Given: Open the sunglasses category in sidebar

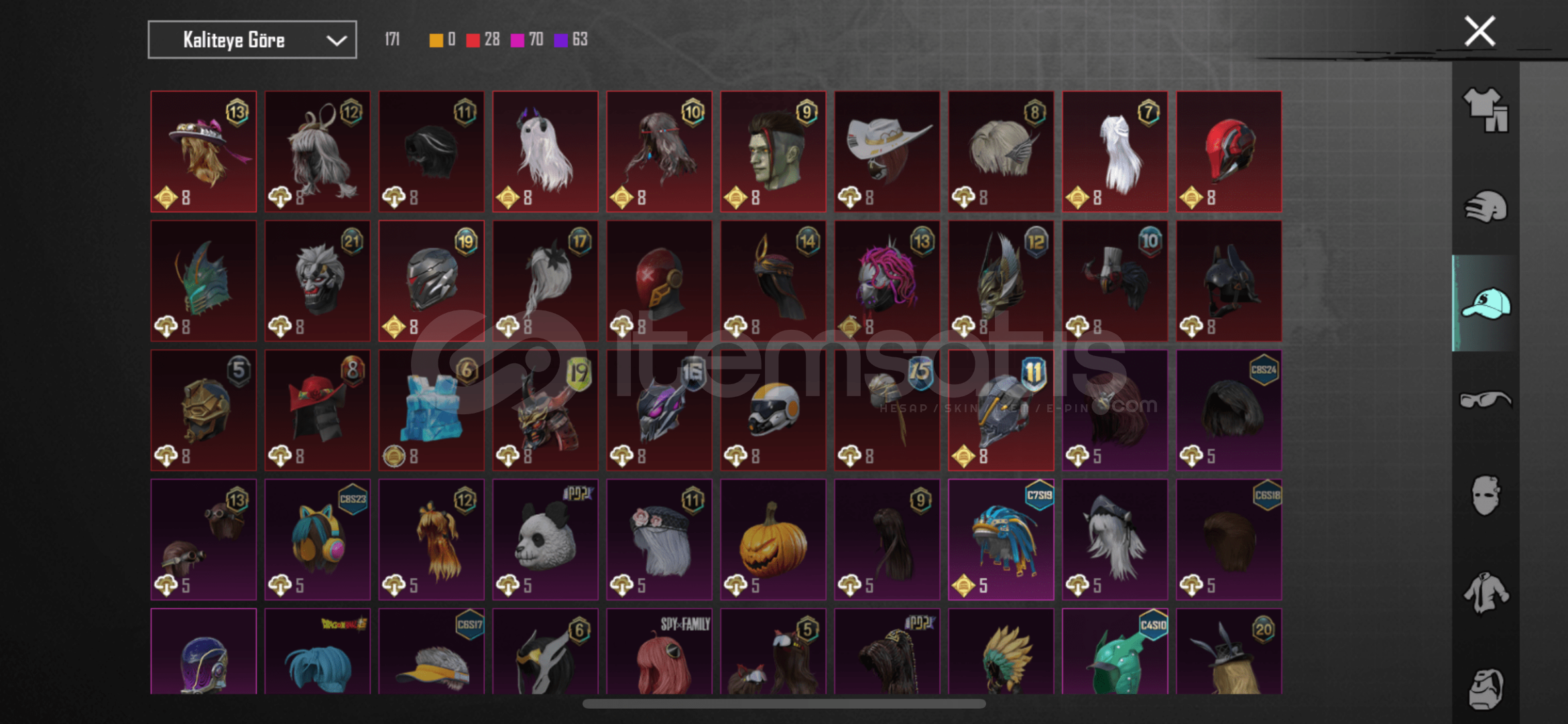Looking at the screenshot, I should click(1486, 400).
